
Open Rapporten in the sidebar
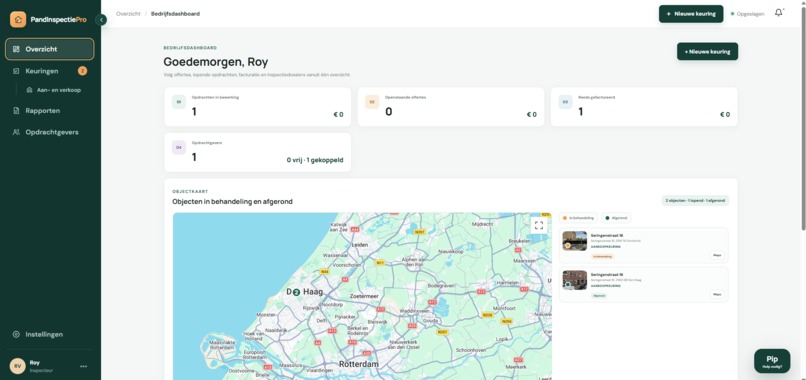[50, 111]
